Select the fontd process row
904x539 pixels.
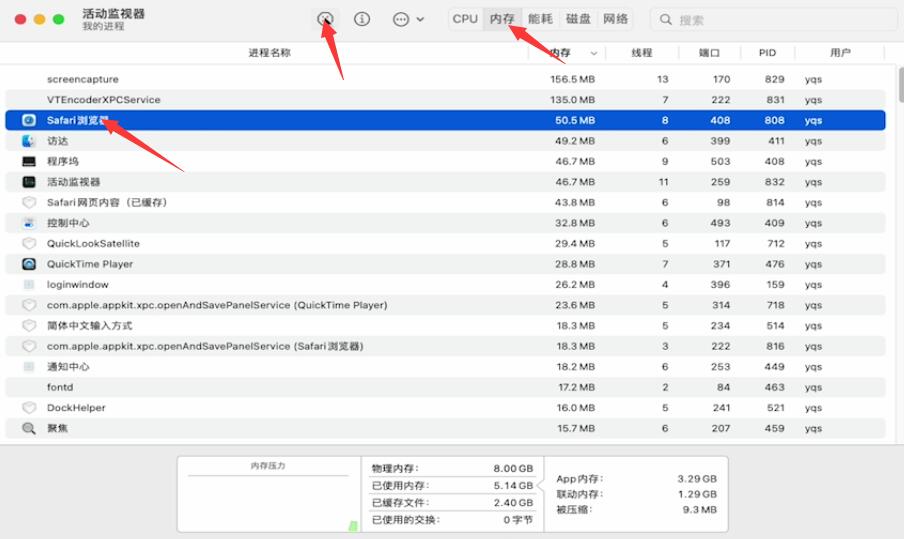(445, 387)
